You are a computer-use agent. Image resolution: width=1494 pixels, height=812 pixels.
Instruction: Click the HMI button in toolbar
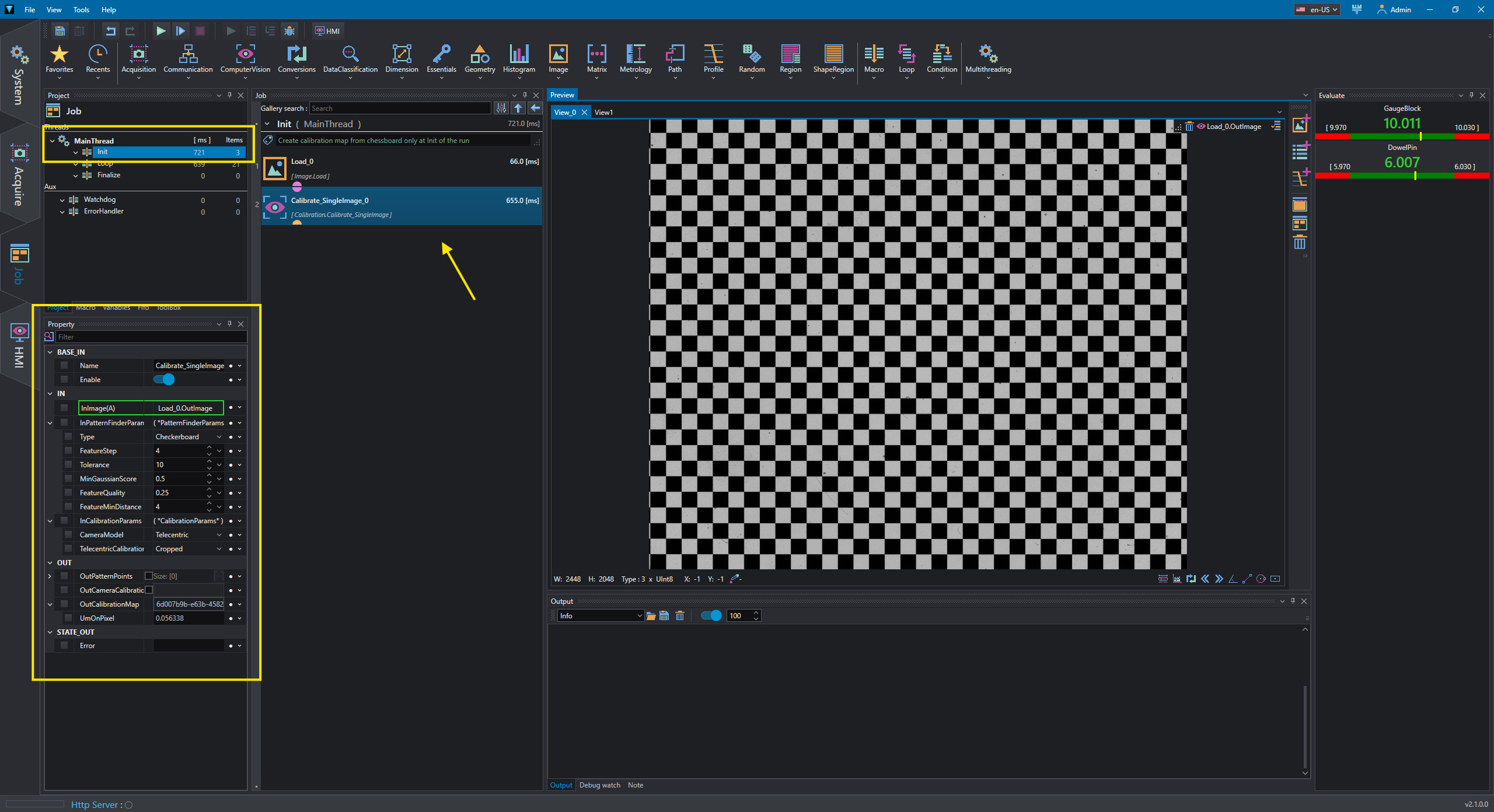[328, 31]
